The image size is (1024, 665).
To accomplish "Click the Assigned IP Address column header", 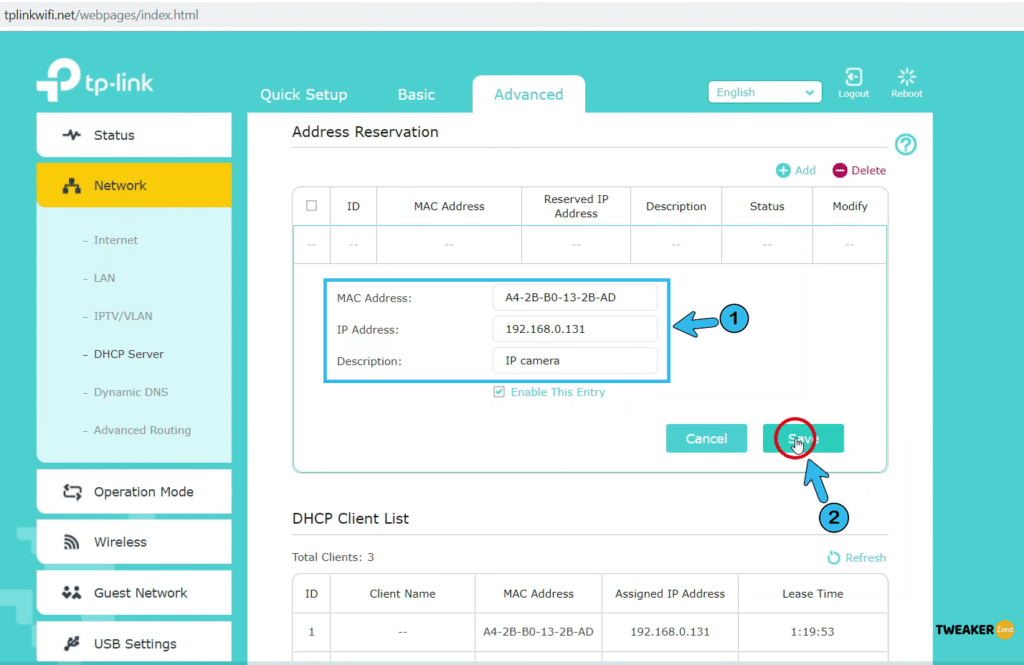I will (670, 594).
